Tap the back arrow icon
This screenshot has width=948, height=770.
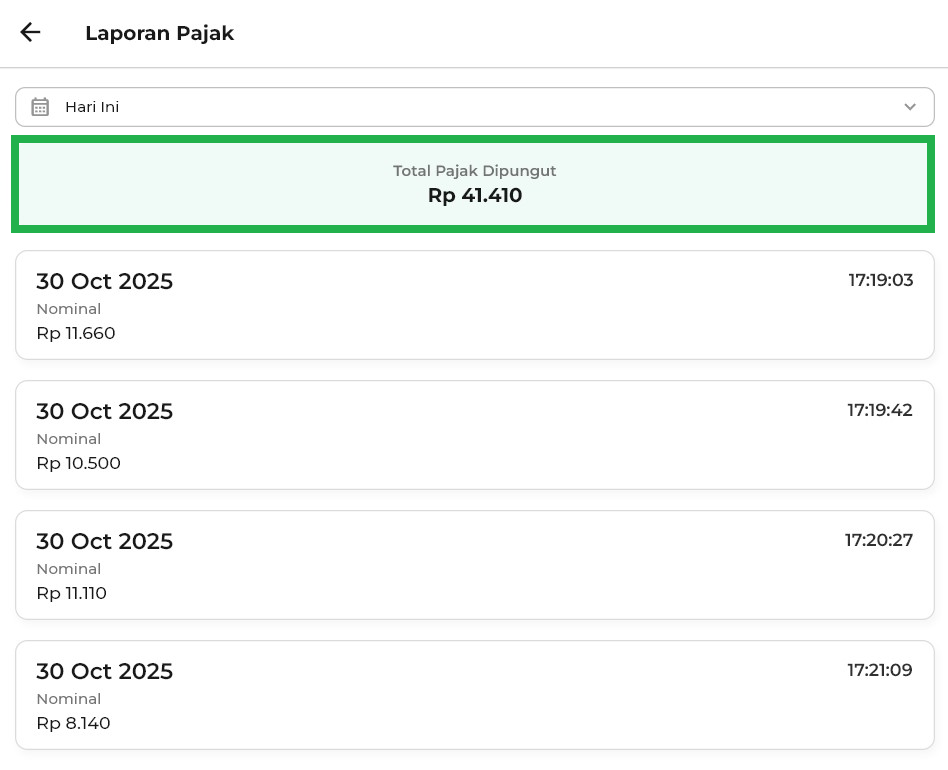pyautogui.click(x=30, y=32)
